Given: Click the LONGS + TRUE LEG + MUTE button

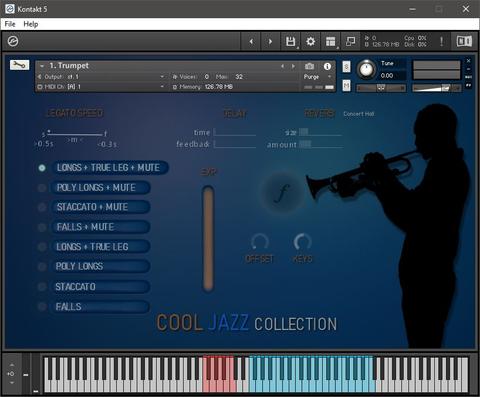Looking at the screenshot, I should (109, 168).
